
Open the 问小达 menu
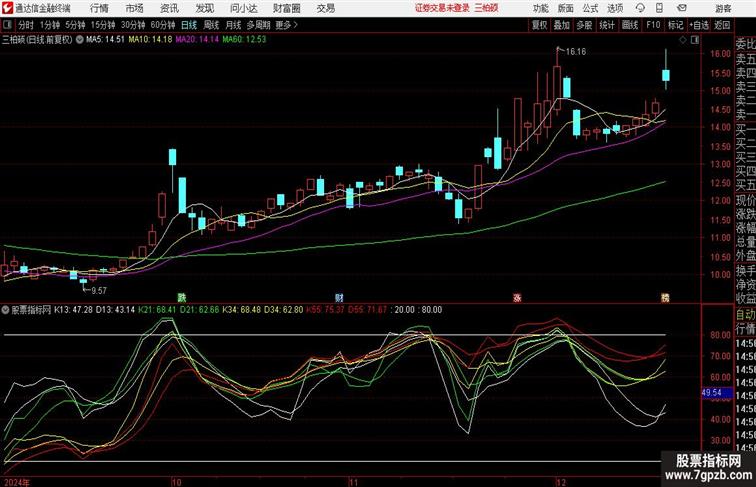(x=243, y=8)
